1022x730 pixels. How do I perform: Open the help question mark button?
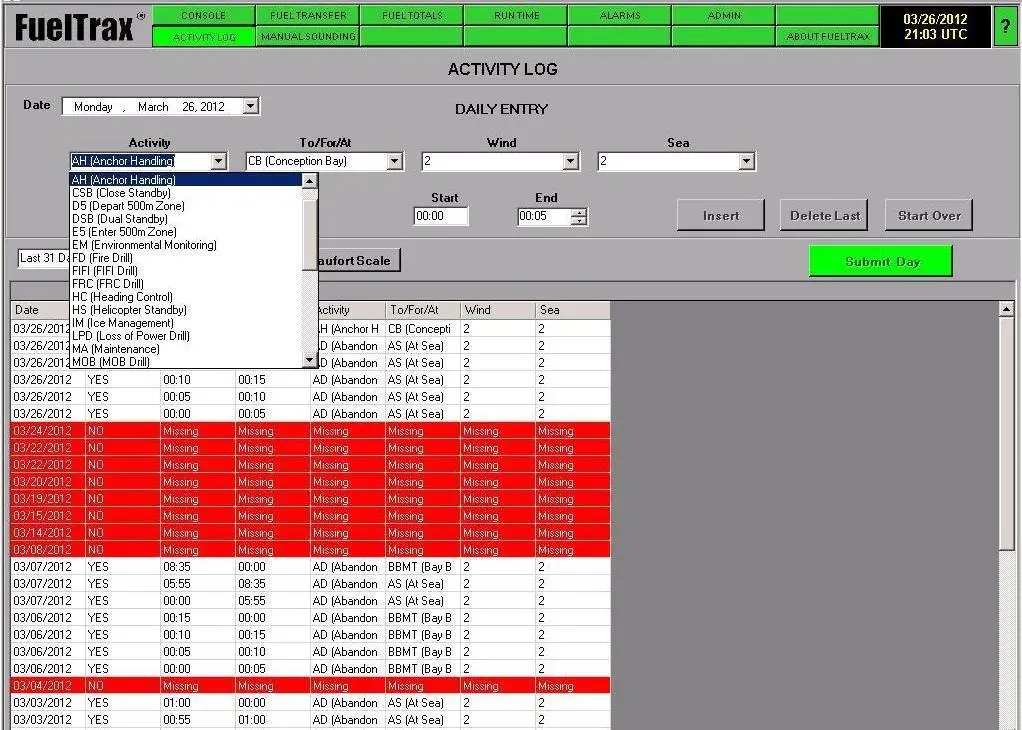coord(1006,26)
